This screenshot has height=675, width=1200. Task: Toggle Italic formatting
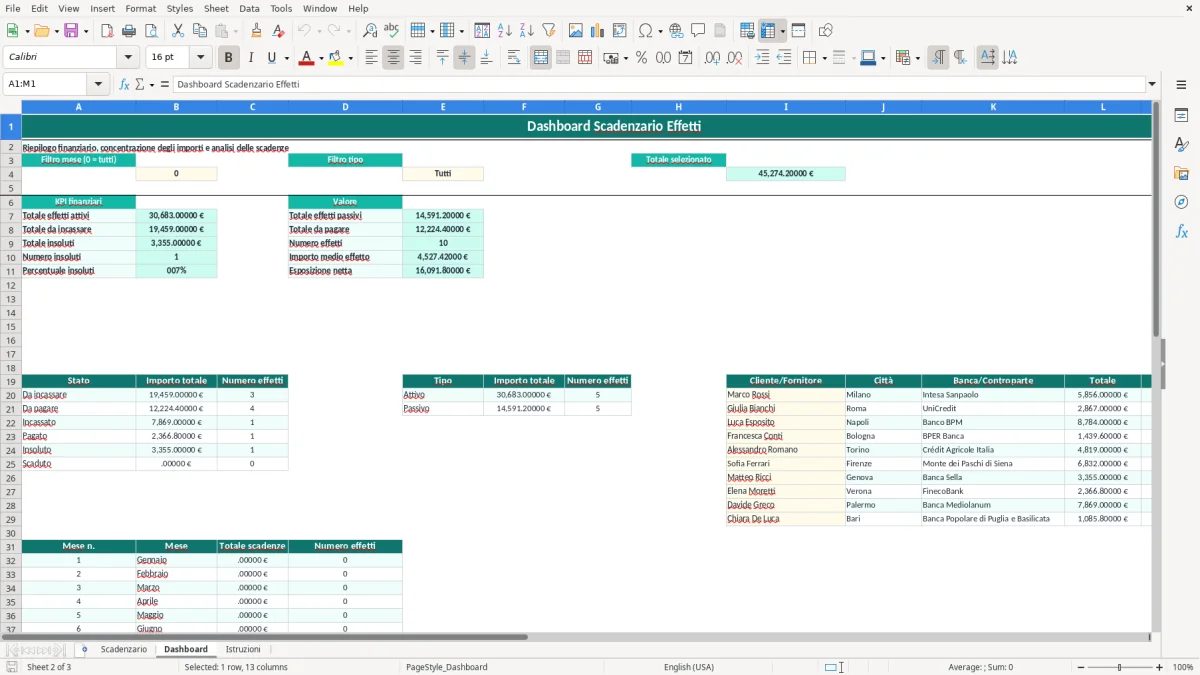pyautogui.click(x=251, y=58)
